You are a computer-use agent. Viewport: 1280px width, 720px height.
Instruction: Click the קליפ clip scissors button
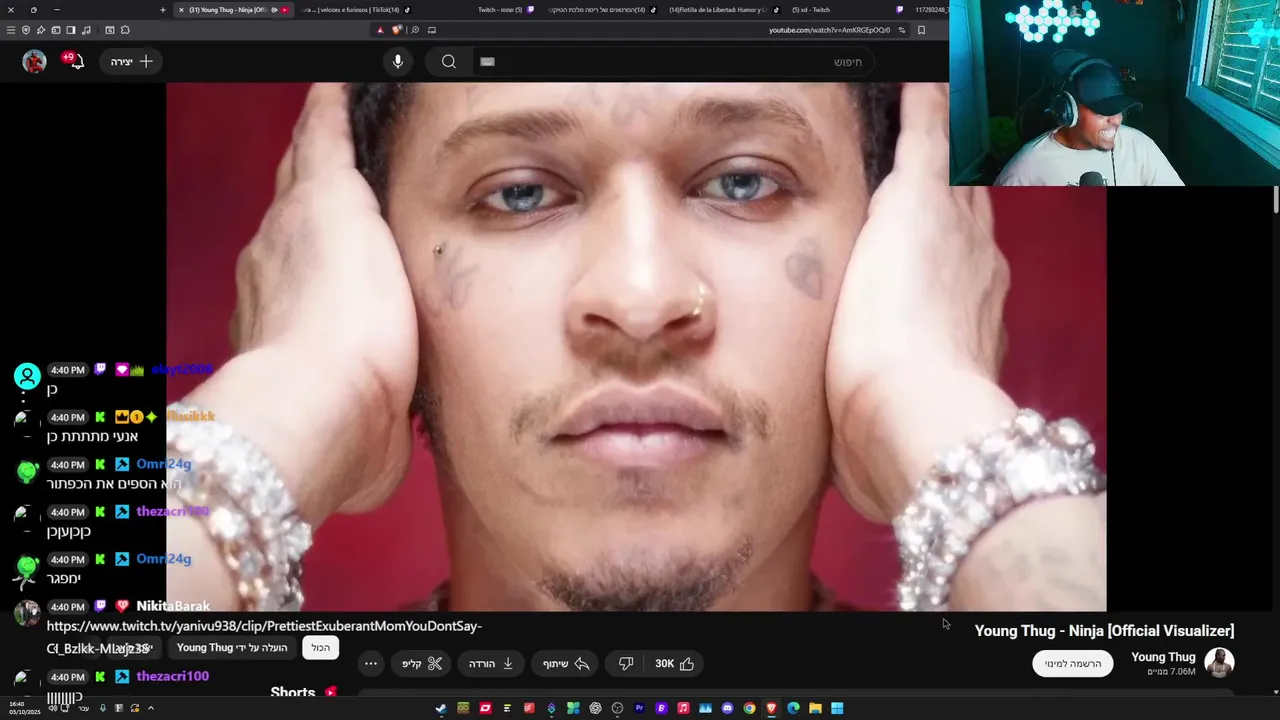(422, 664)
